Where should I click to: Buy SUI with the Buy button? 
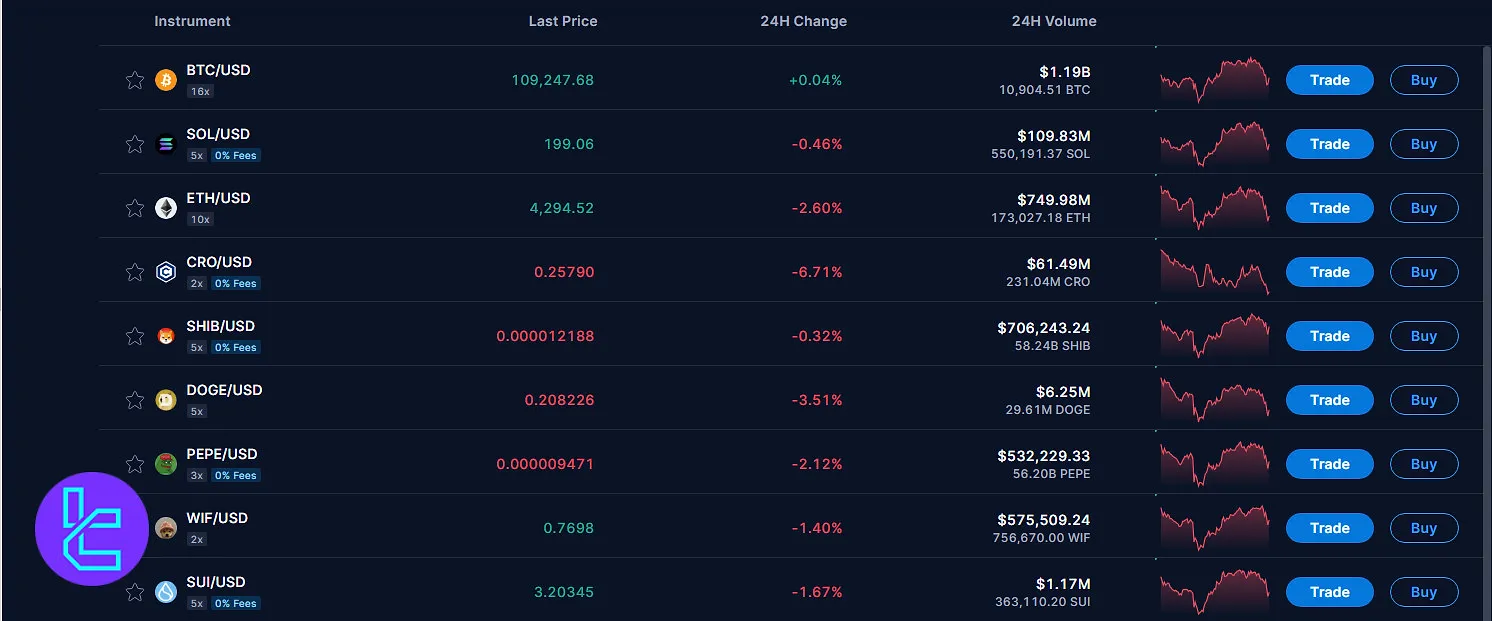1424,592
